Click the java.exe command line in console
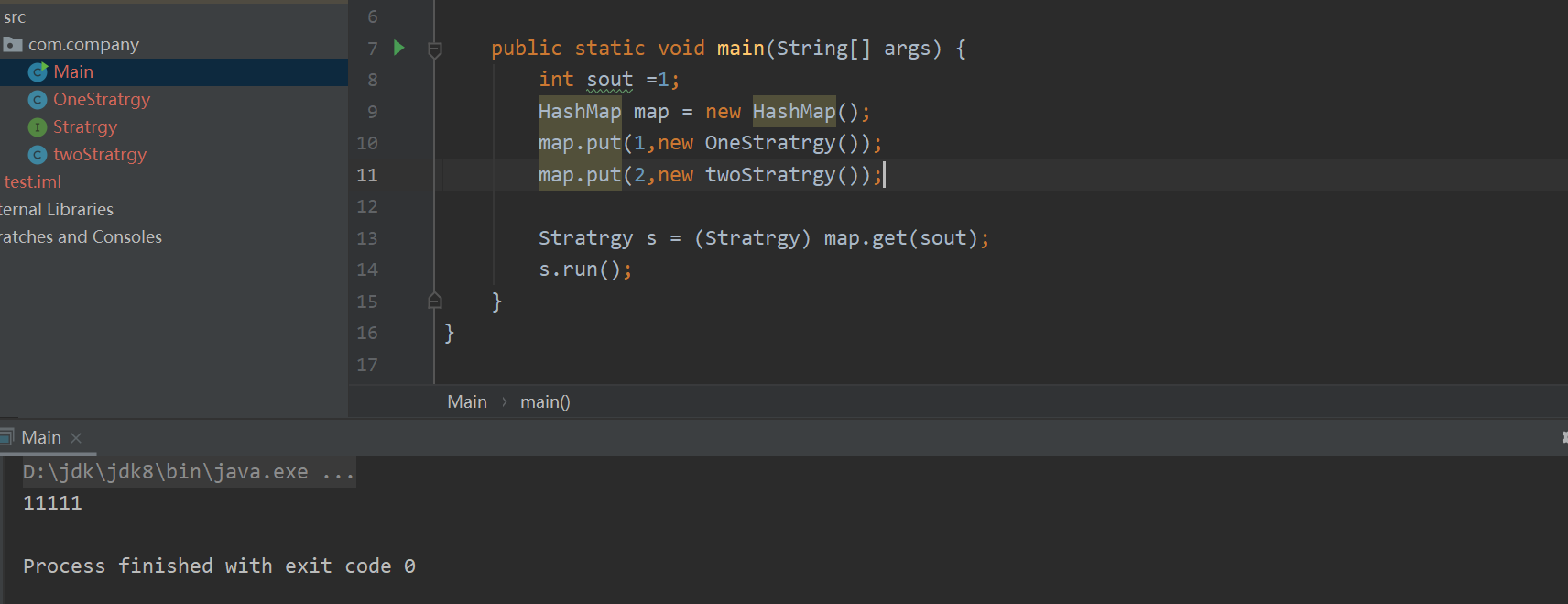1568x604 pixels. [189, 471]
